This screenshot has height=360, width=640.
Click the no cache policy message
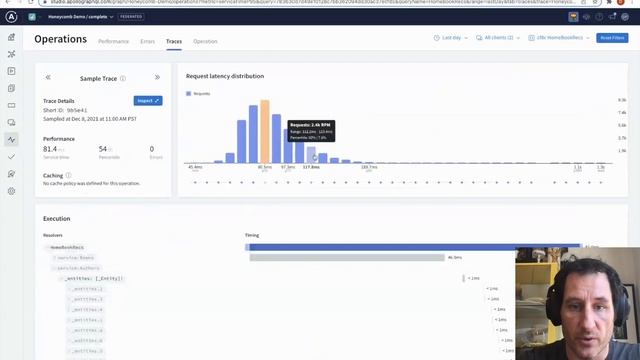click(x=91, y=183)
